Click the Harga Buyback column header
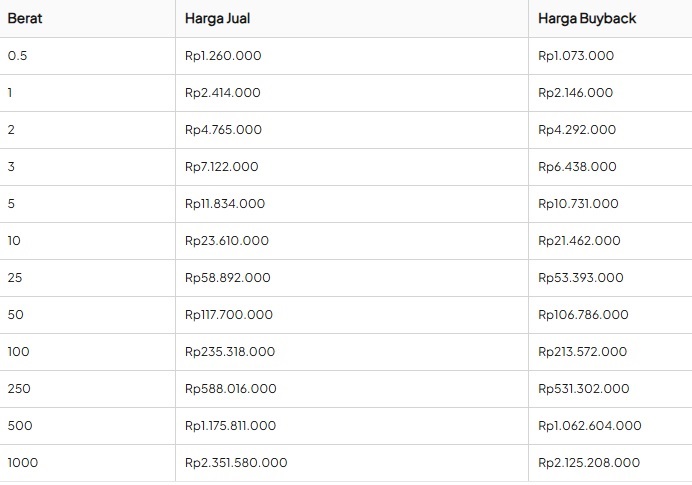This screenshot has width=692, height=485. pos(587,18)
